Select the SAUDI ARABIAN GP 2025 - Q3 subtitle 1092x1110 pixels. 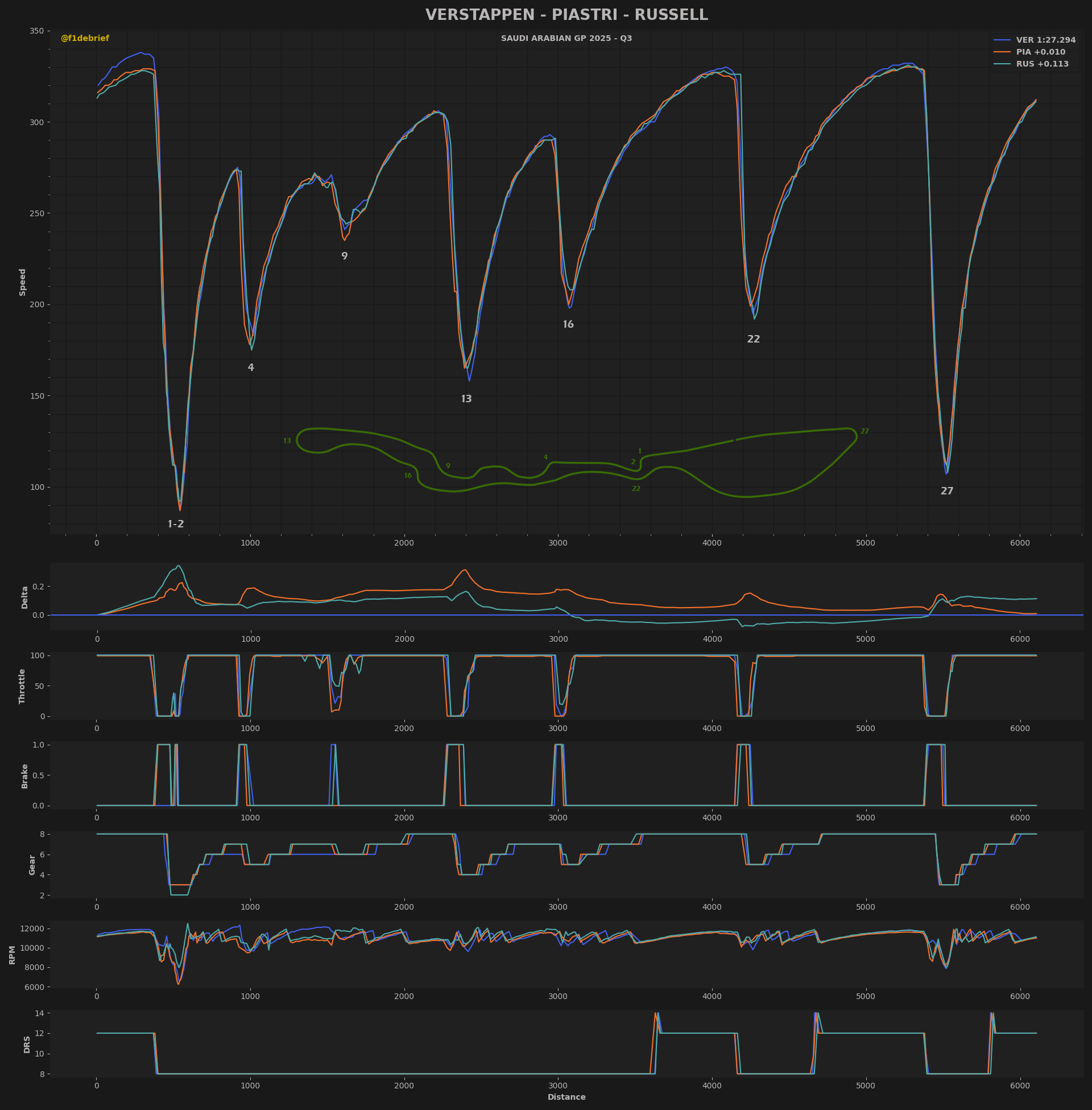566,39
